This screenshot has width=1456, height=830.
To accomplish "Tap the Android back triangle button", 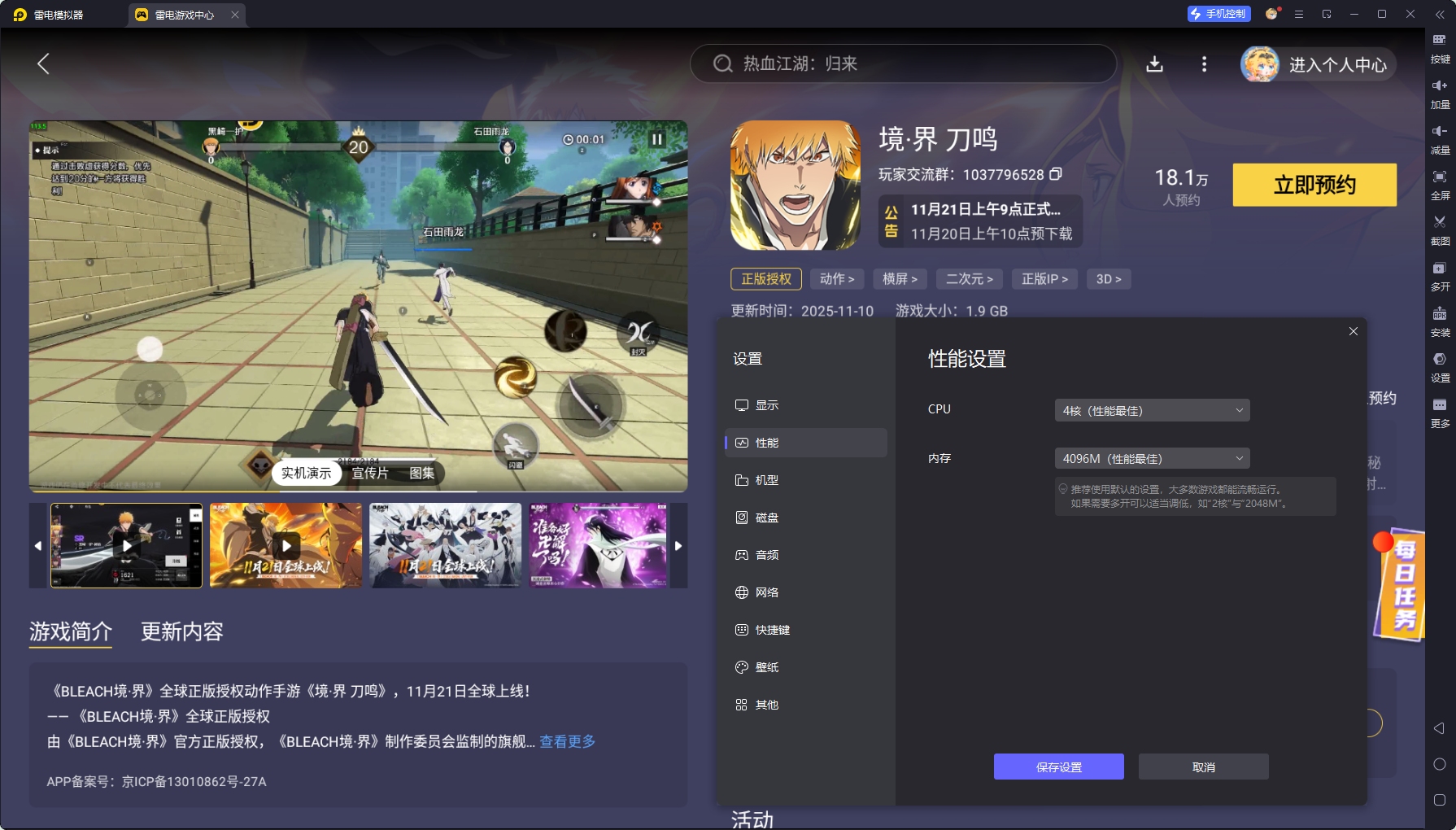I will (1439, 728).
